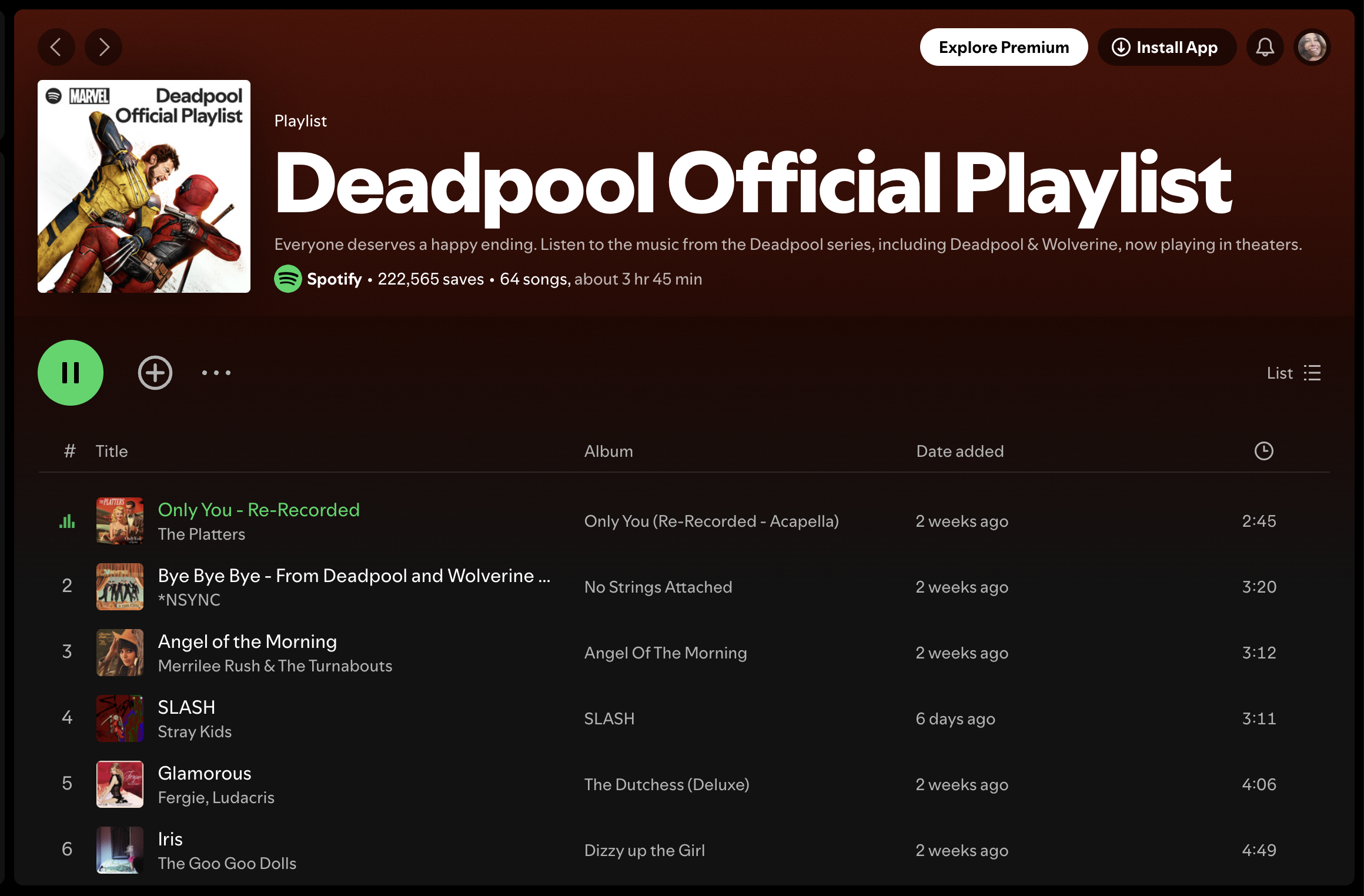Select the SLASH track title
Screen dimensions: 1364x896
point(186,707)
